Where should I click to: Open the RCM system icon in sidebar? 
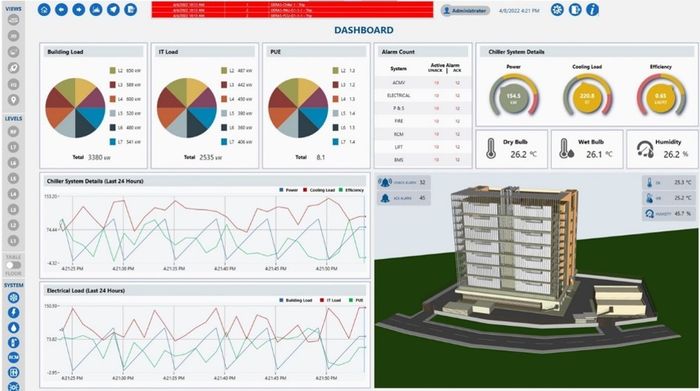[x=13, y=358]
